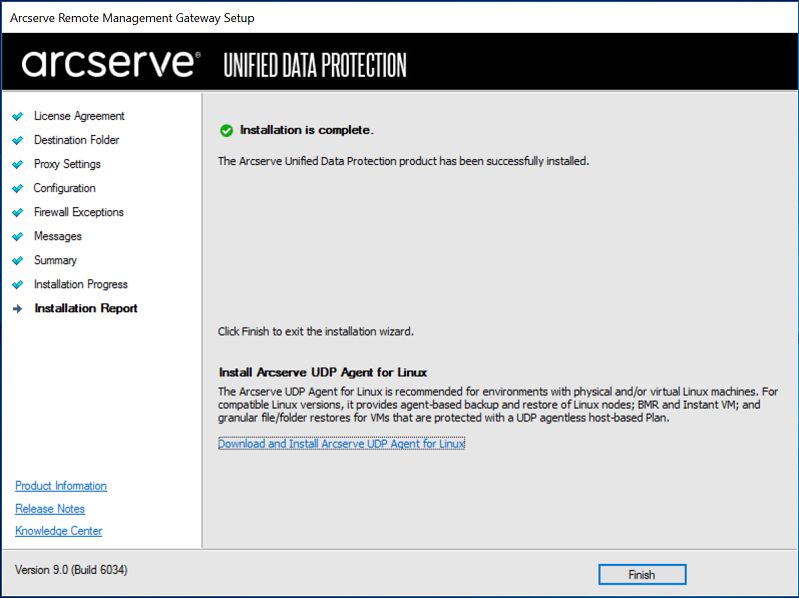This screenshot has height=598, width=799.
Task: Click the 'Installation is complete.' heading
Action: pos(307,130)
